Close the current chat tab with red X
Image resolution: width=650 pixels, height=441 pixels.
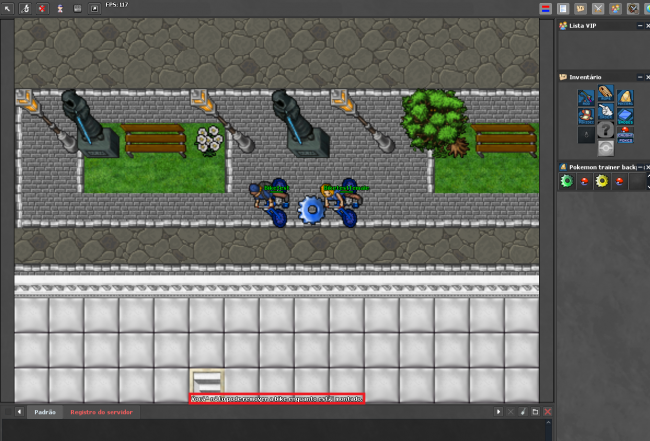click(548, 412)
